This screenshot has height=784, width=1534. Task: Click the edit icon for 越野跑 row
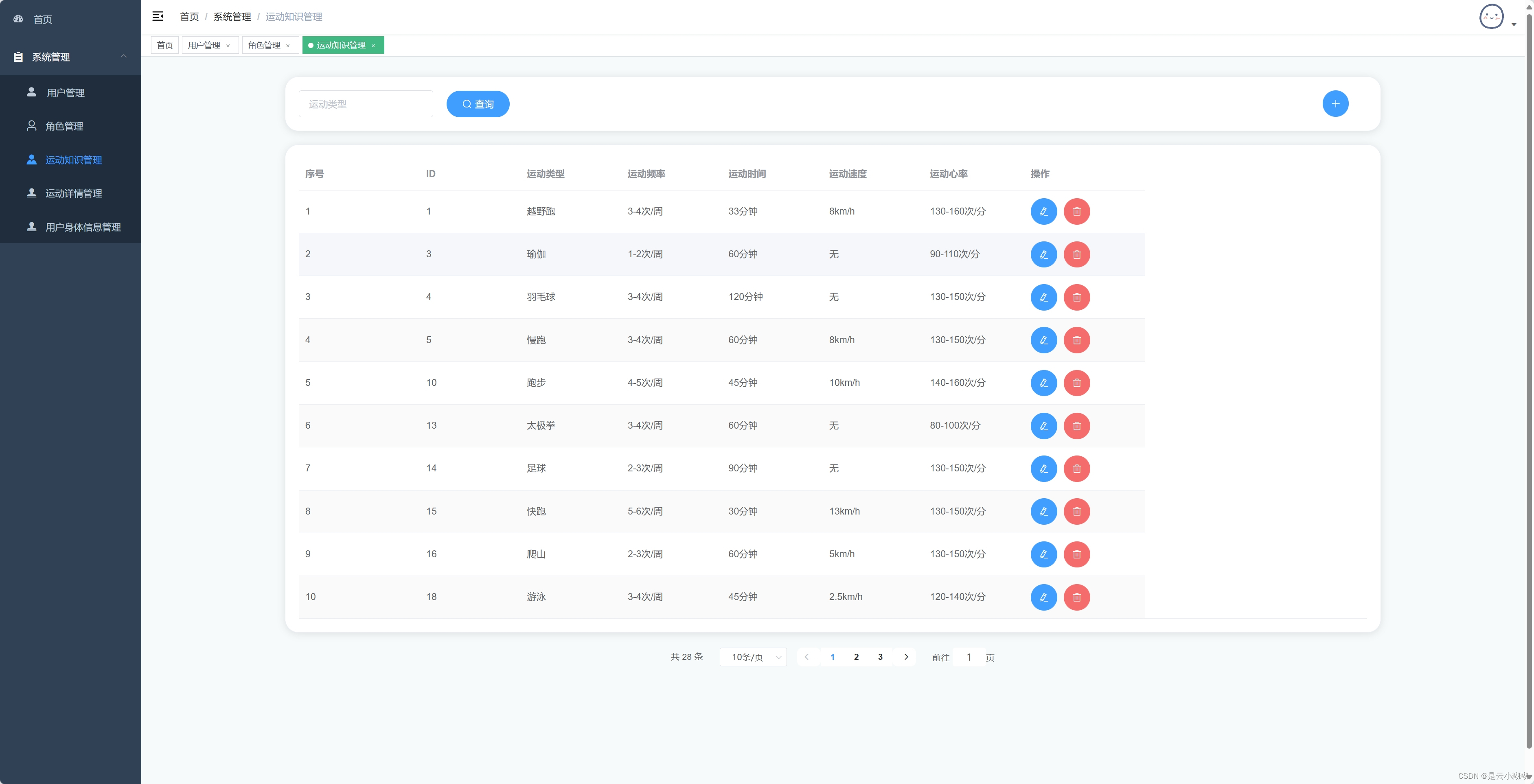click(x=1043, y=211)
